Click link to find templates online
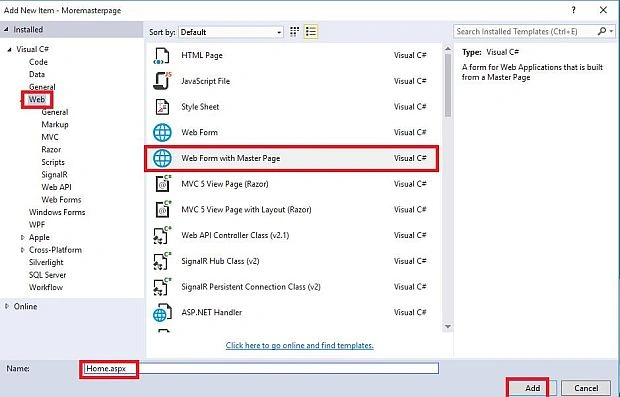The height and width of the screenshot is (397, 620). pyautogui.click(x=300, y=345)
